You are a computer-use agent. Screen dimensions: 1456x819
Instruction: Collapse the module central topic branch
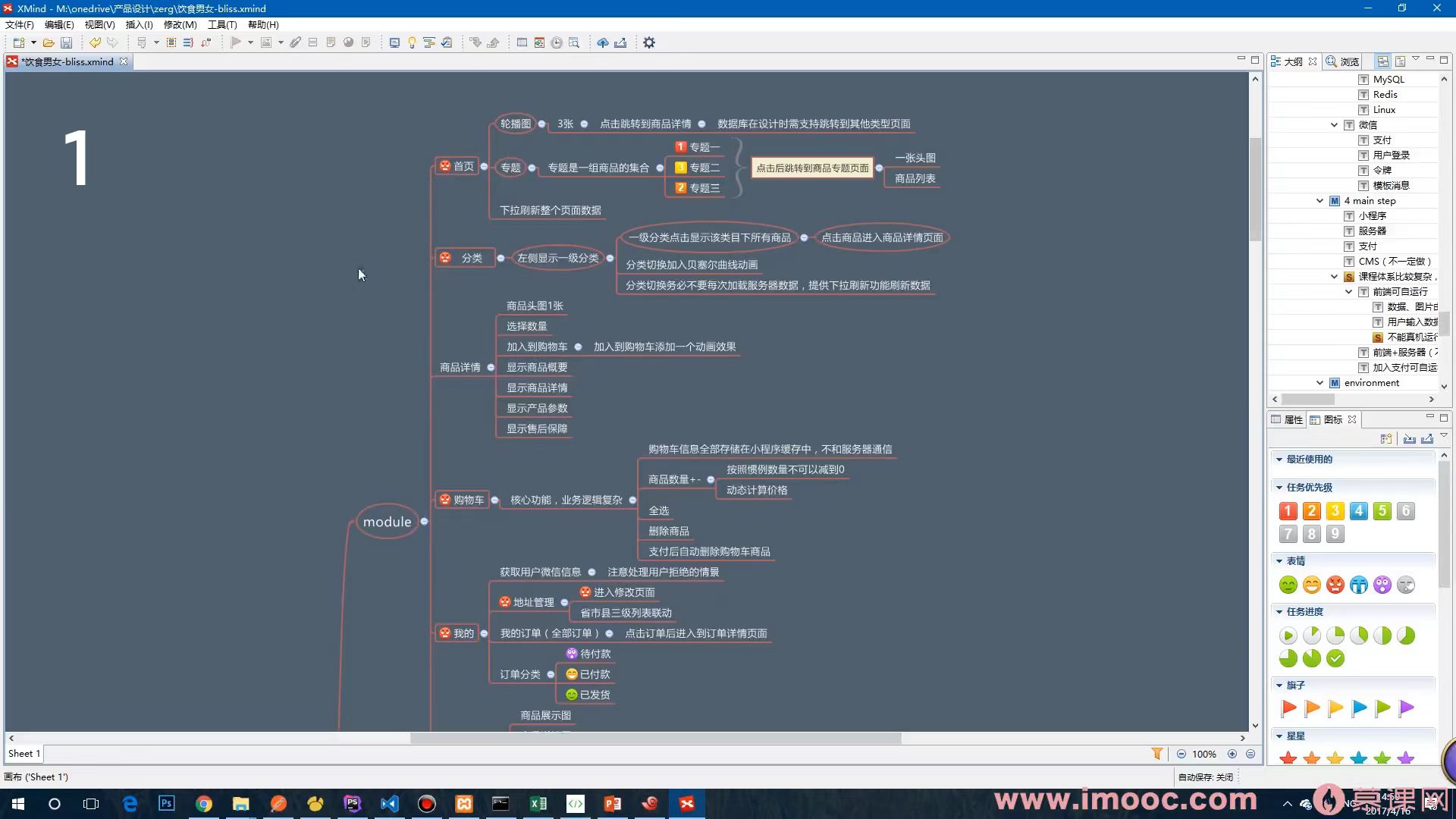[424, 521]
